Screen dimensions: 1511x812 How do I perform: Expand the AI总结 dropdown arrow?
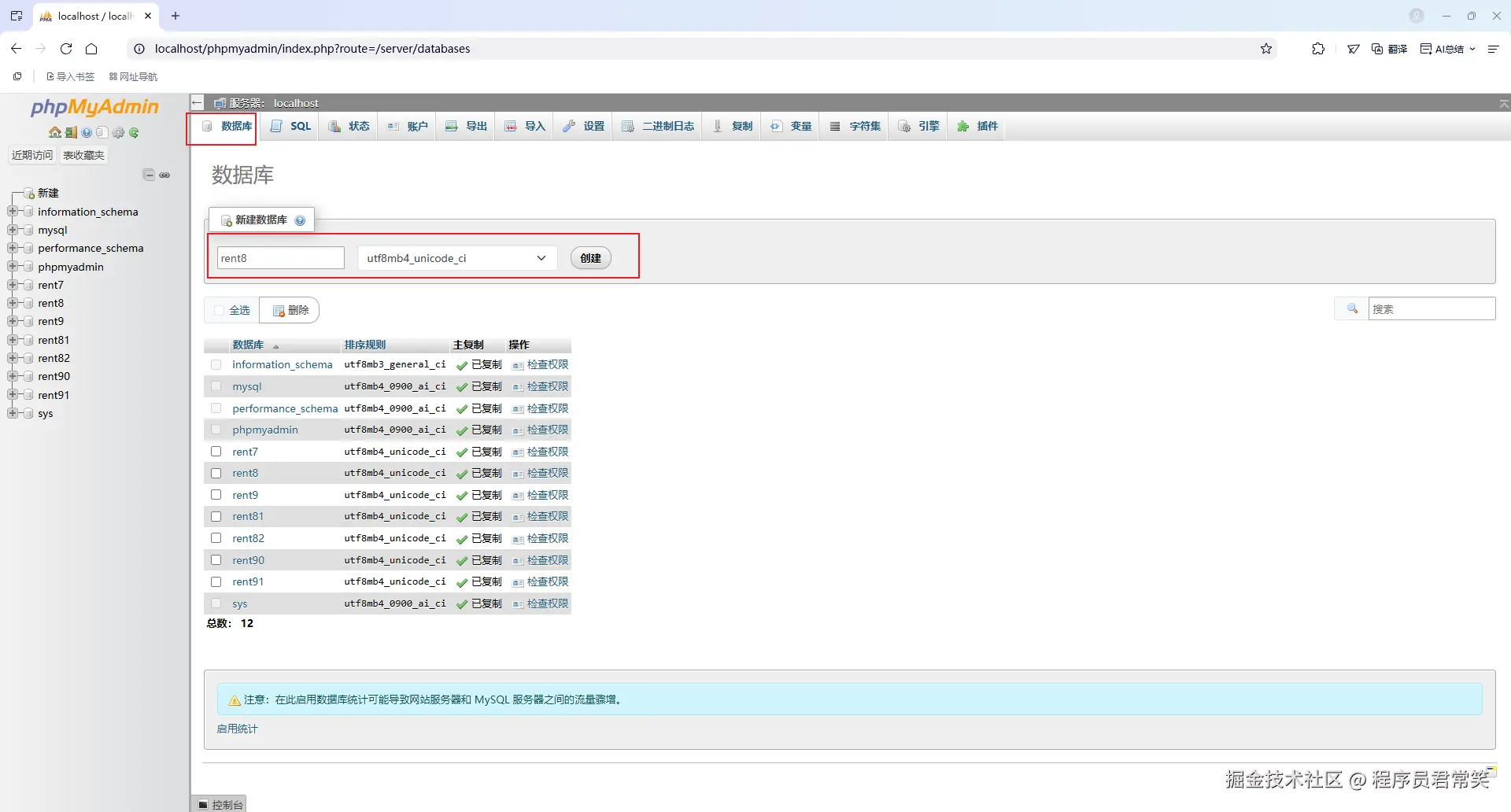click(x=1472, y=49)
